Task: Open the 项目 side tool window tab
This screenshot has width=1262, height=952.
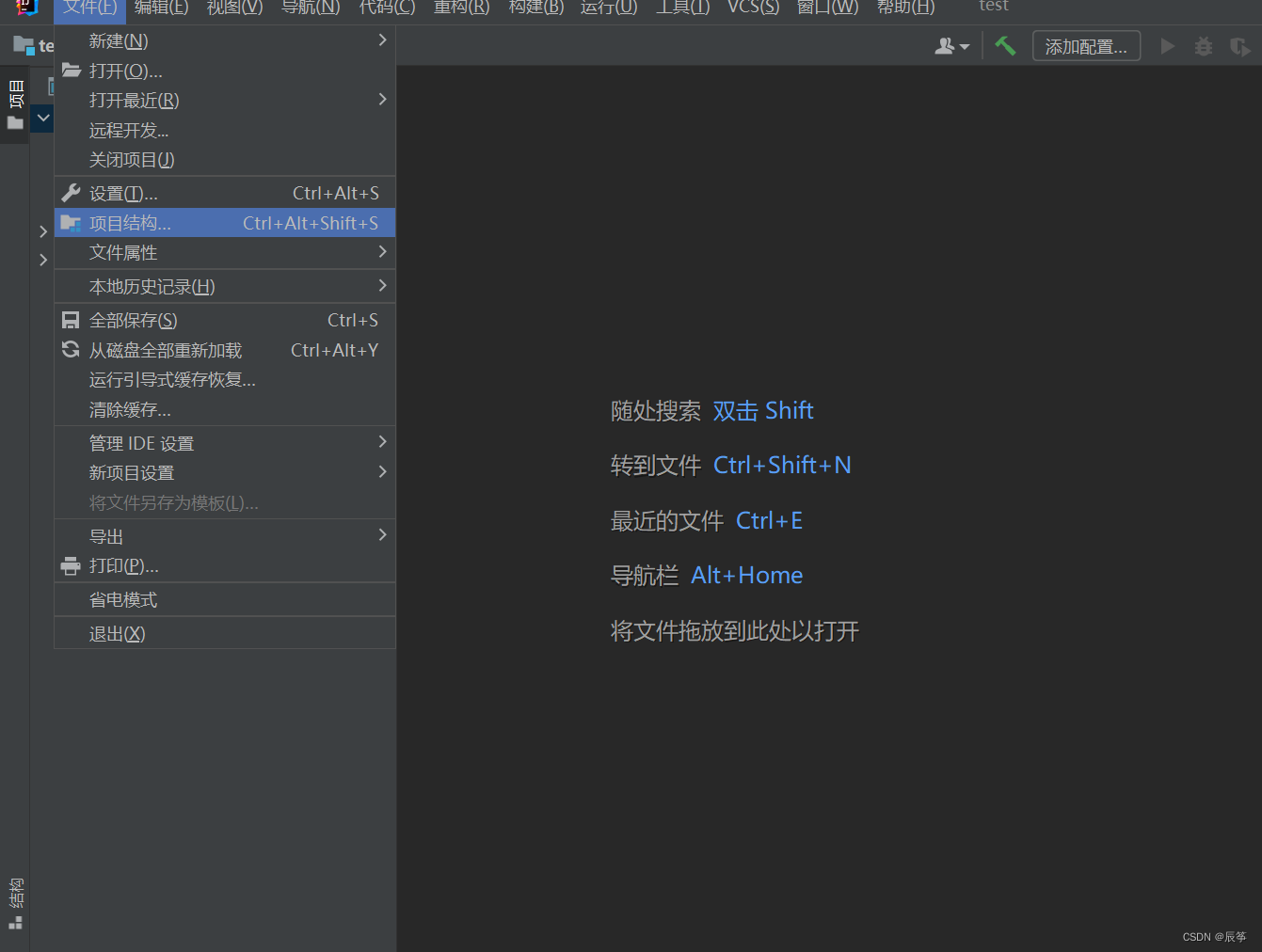Action: point(15,103)
